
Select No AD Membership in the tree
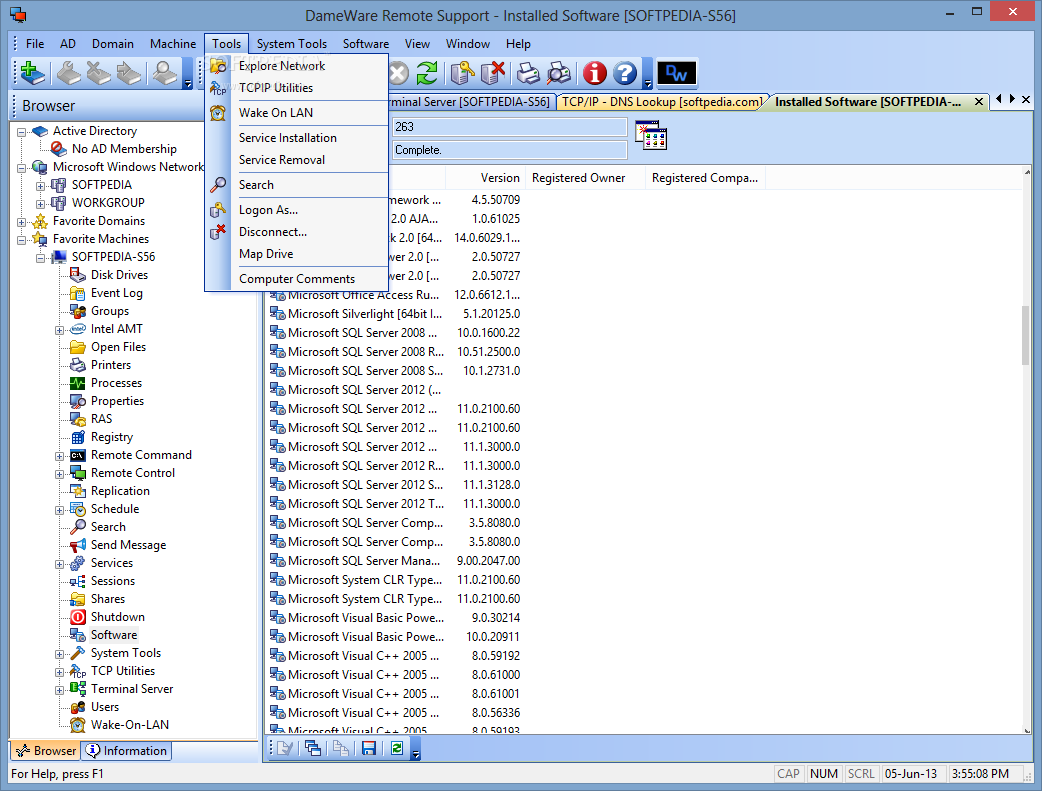point(124,149)
